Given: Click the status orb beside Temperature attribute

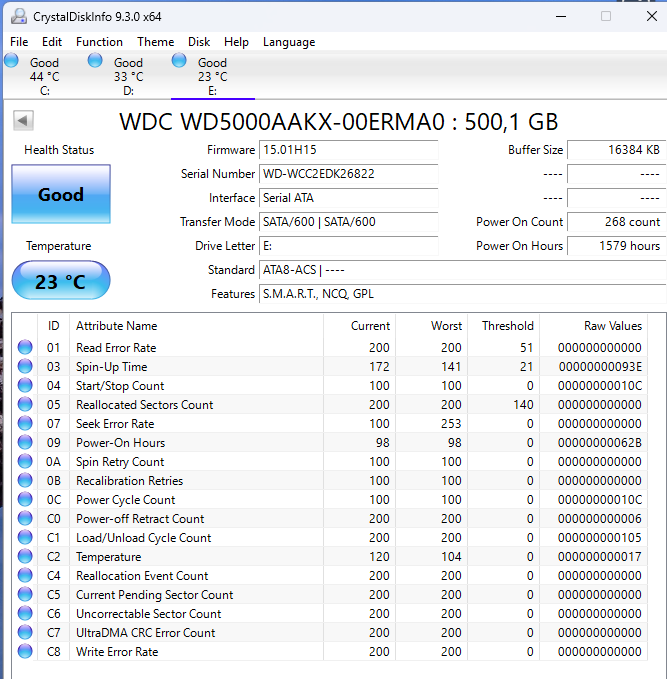Looking at the screenshot, I should point(25,557).
